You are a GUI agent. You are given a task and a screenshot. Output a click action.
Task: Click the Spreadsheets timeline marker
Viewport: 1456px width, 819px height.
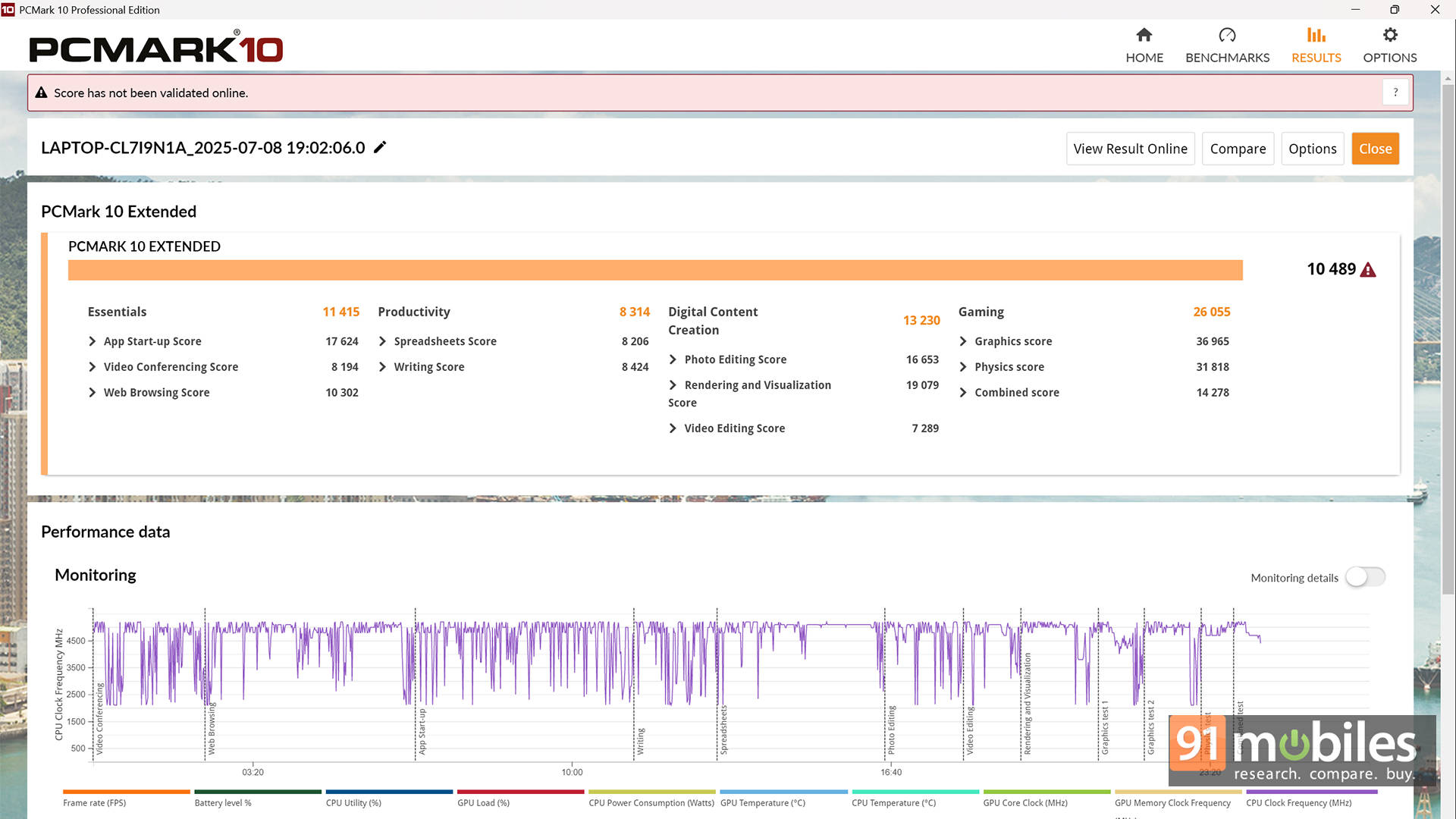click(x=723, y=730)
